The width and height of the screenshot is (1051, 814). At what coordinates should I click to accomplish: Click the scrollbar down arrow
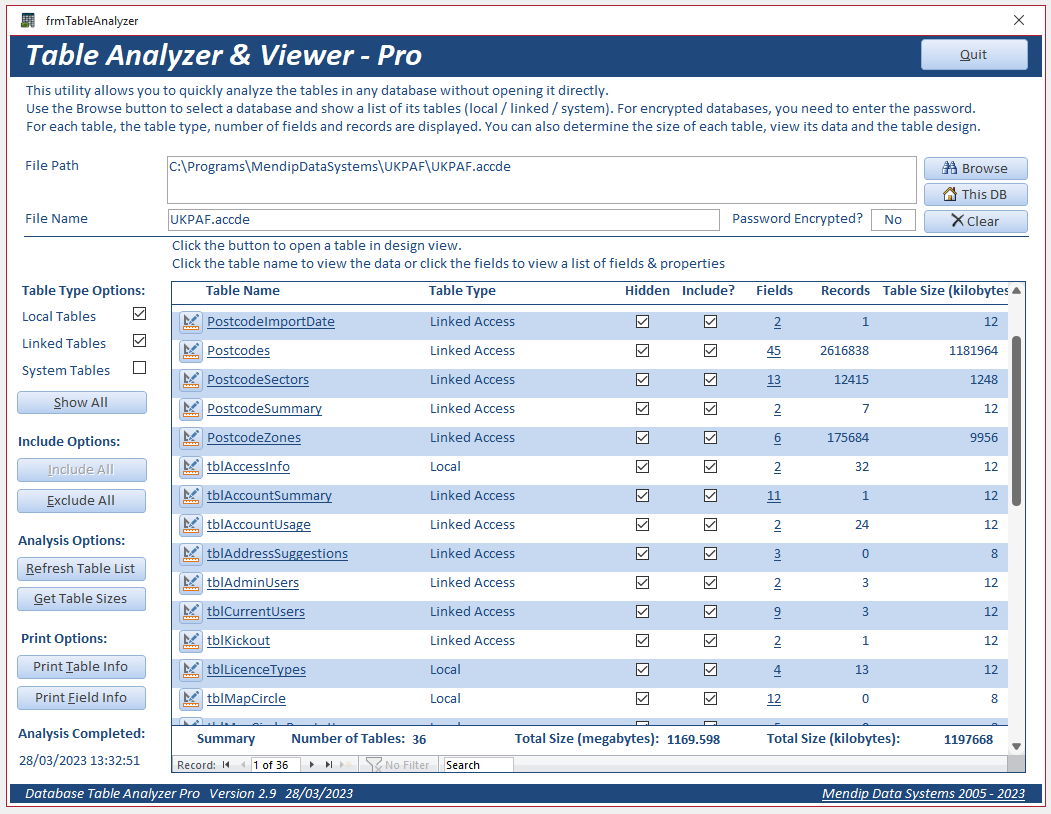1016,746
